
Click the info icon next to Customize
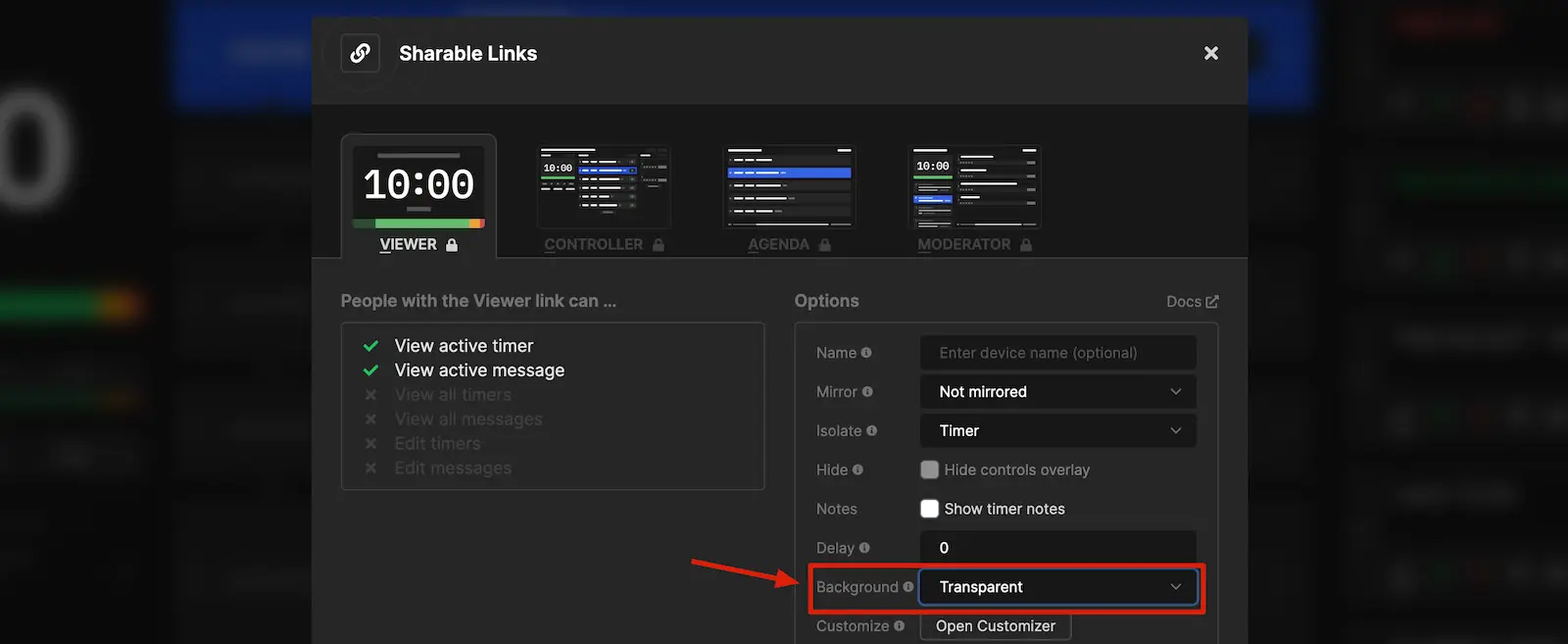pos(900,625)
